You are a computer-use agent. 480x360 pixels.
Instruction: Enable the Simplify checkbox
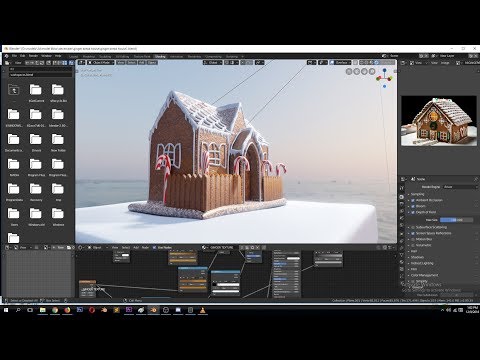pyautogui.click(x=413, y=281)
